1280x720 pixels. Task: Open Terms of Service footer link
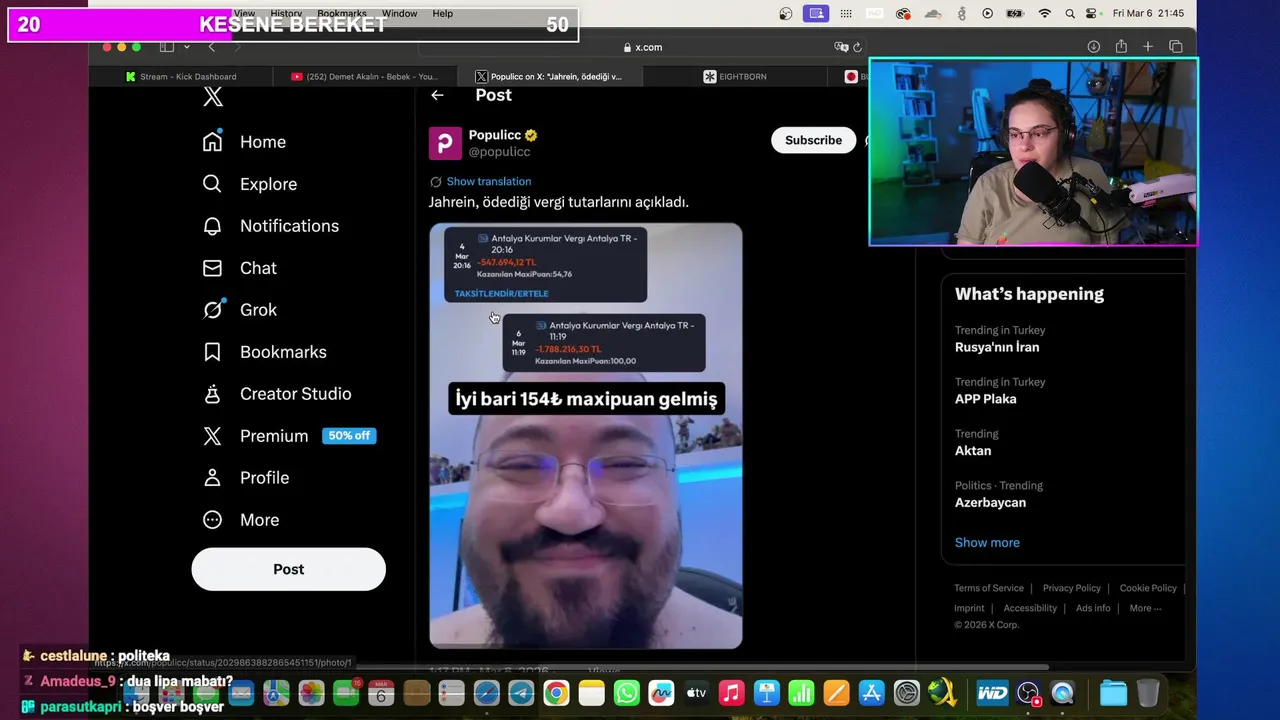pyautogui.click(x=989, y=588)
